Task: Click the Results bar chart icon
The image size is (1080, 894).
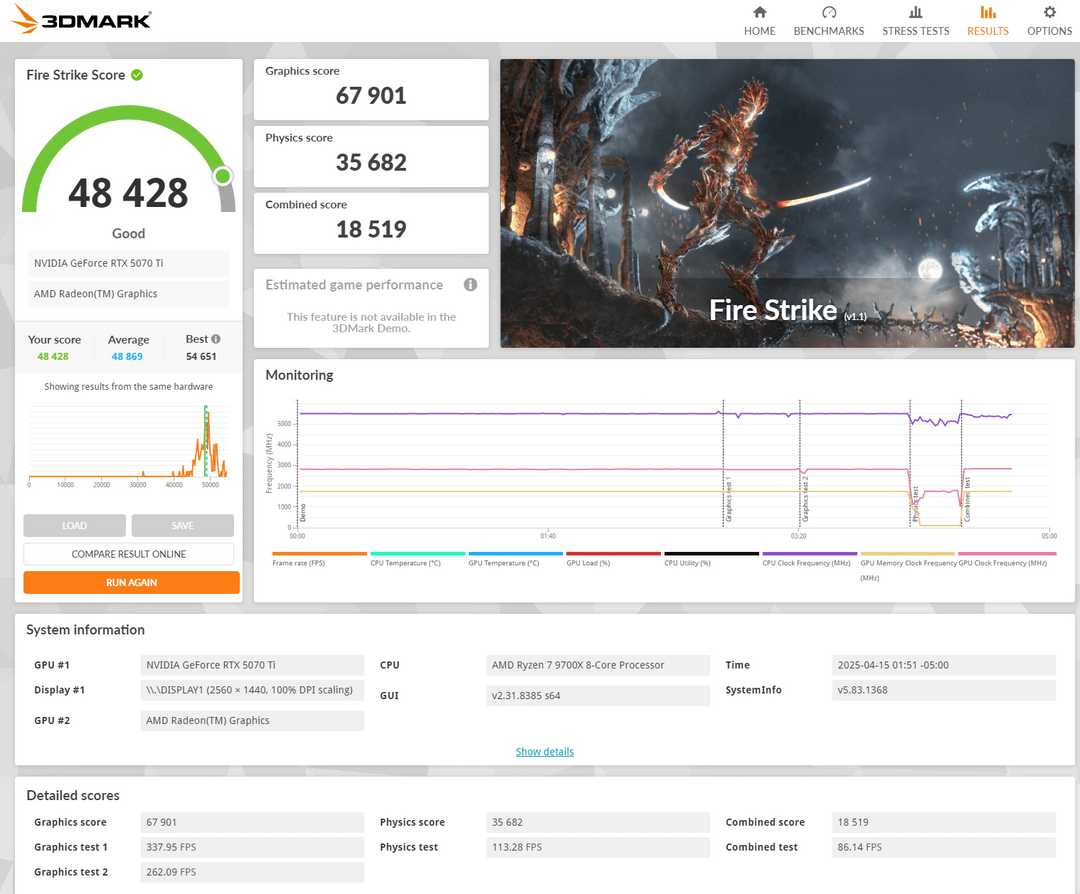Action: [x=988, y=12]
